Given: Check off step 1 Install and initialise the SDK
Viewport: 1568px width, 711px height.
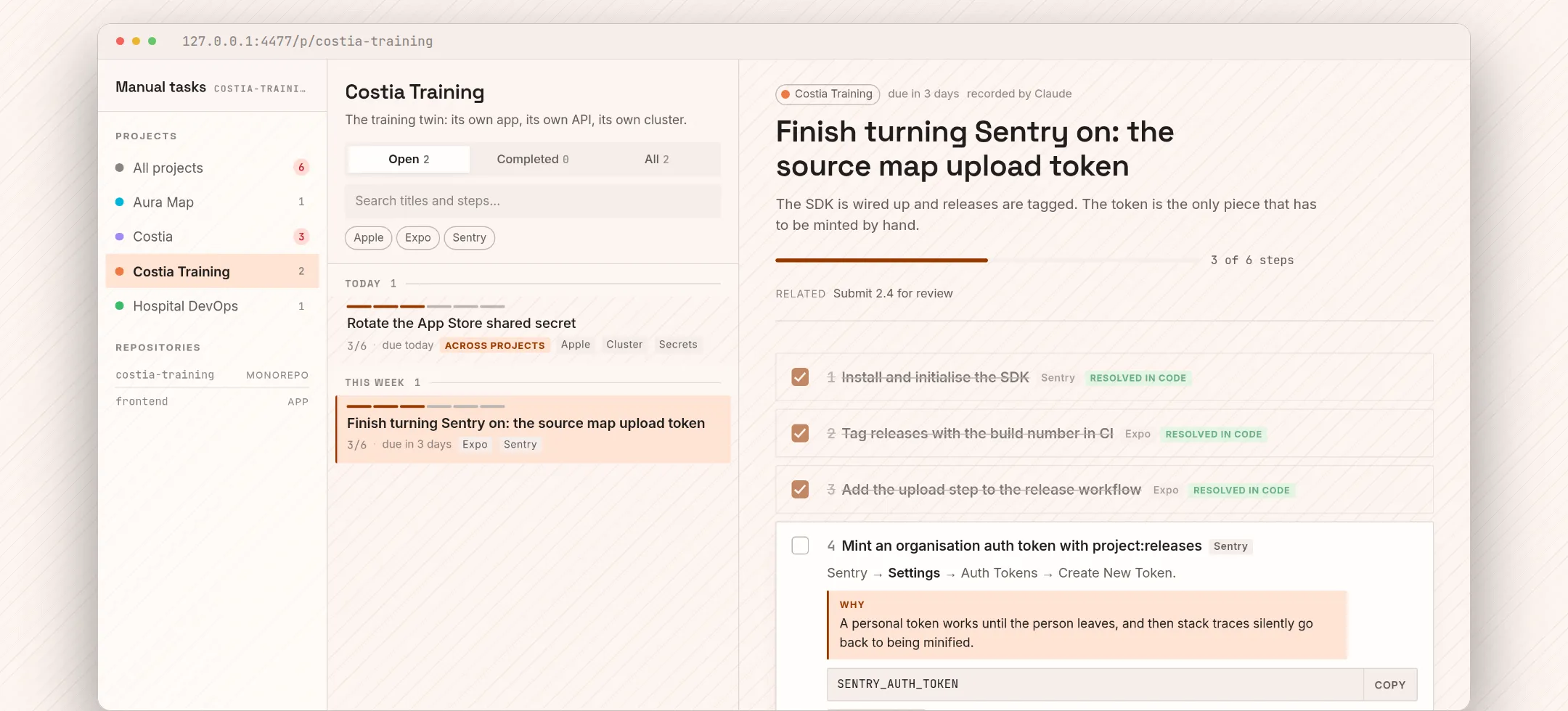Looking at the screenshot, I should pyautogui.click(x=800, y=377).
